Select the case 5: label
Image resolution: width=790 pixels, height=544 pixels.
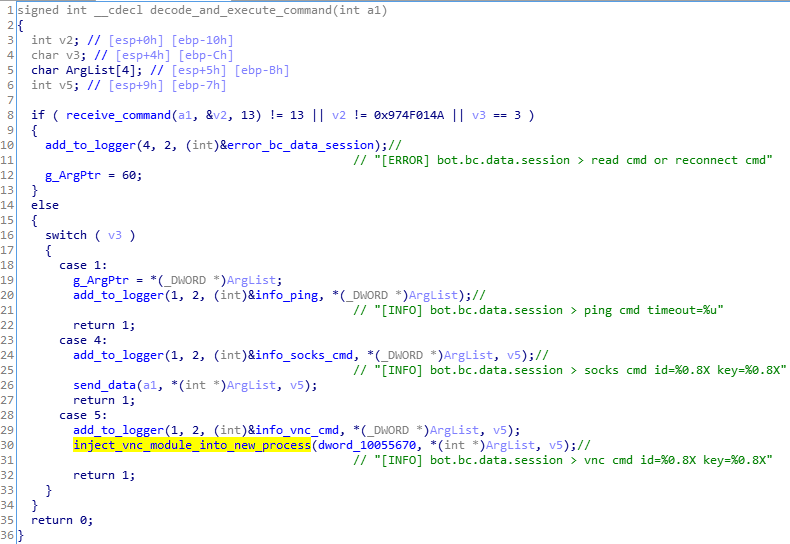click(83, 416)
